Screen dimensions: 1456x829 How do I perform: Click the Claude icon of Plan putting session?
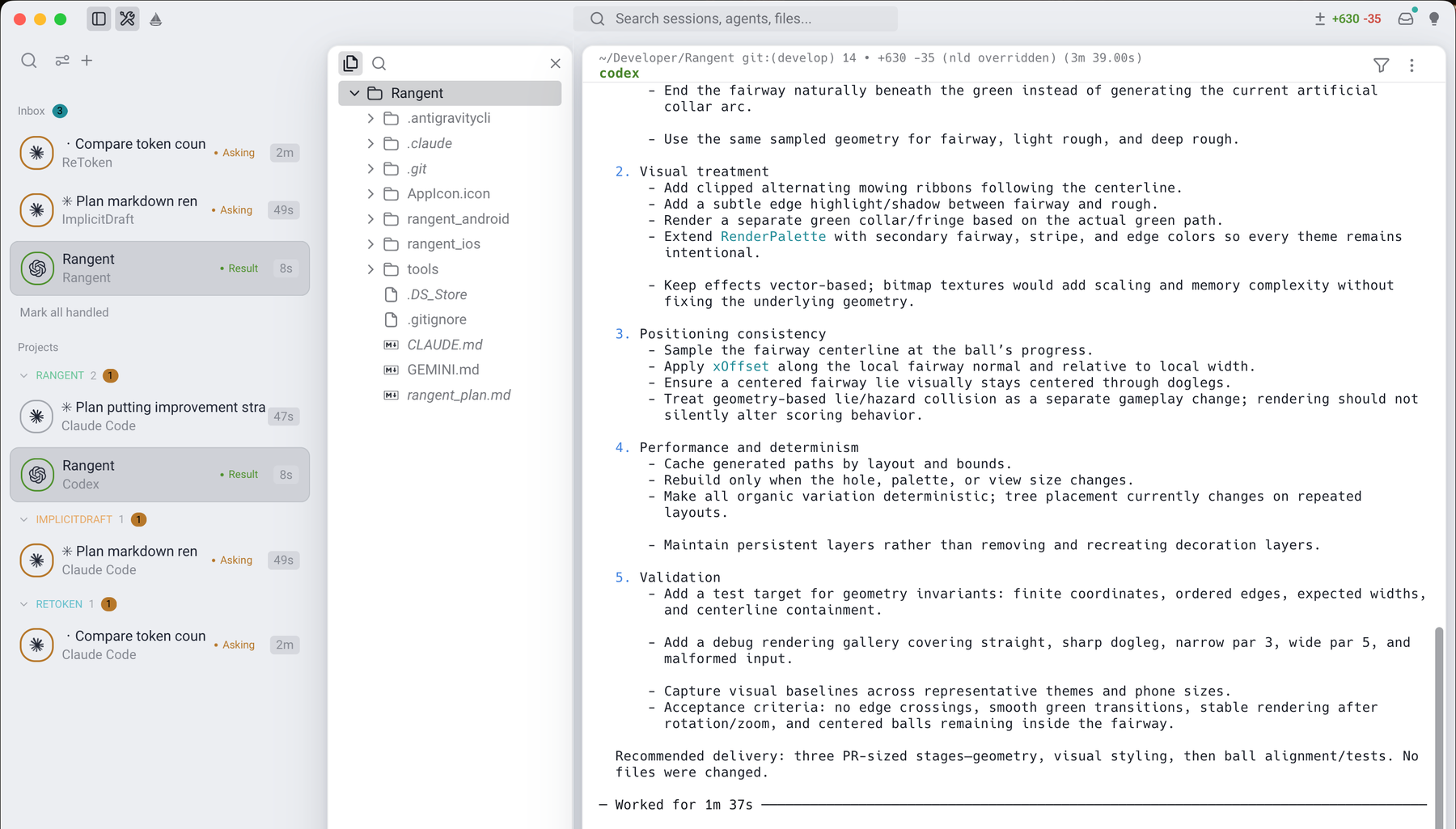tap(36, 417)
